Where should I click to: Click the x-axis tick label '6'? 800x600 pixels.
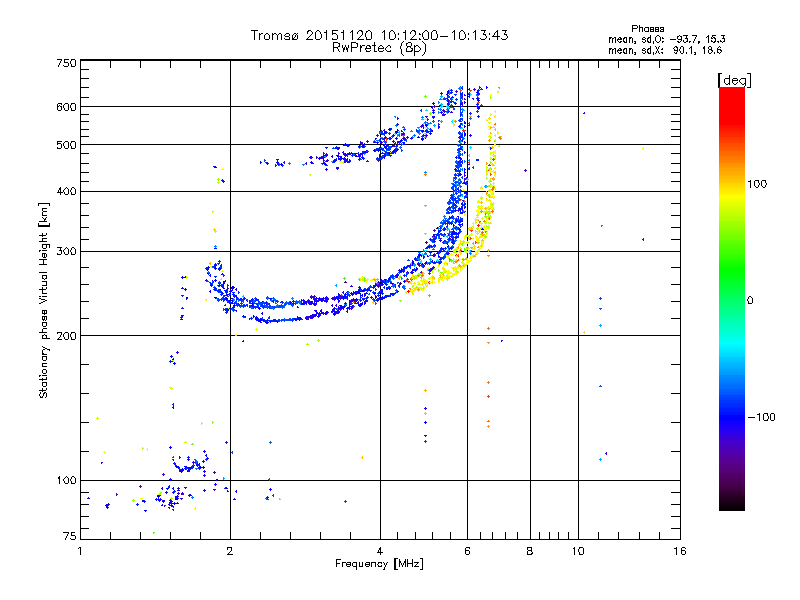point(467,551)
